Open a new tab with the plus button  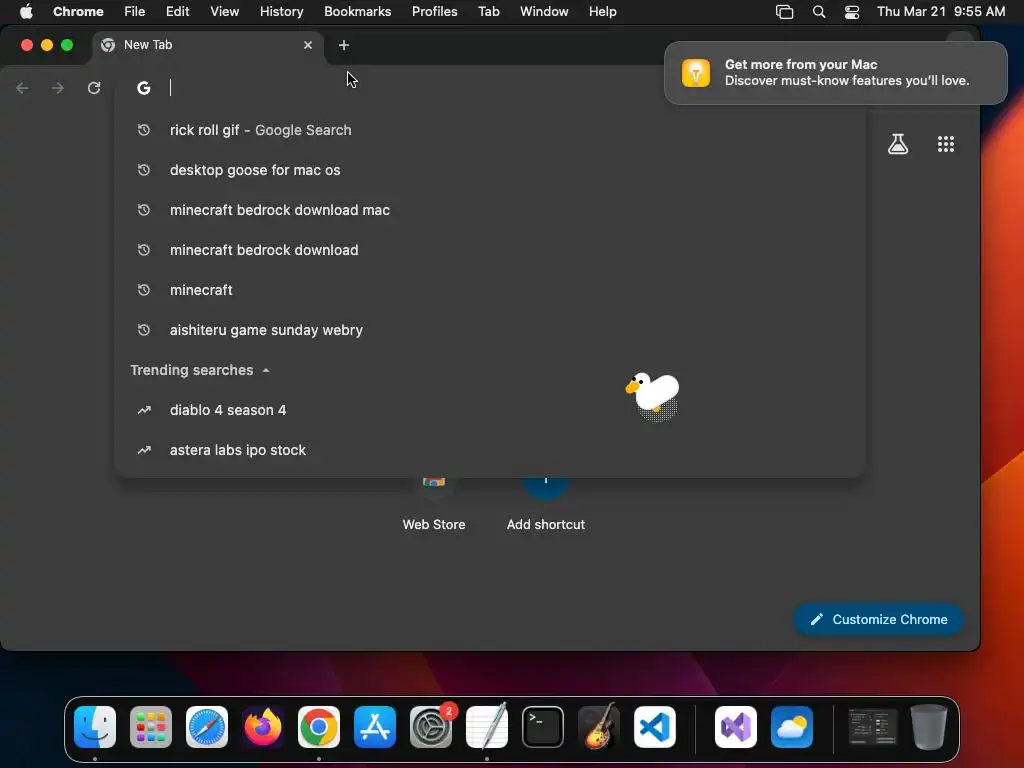tap(344, 45)
